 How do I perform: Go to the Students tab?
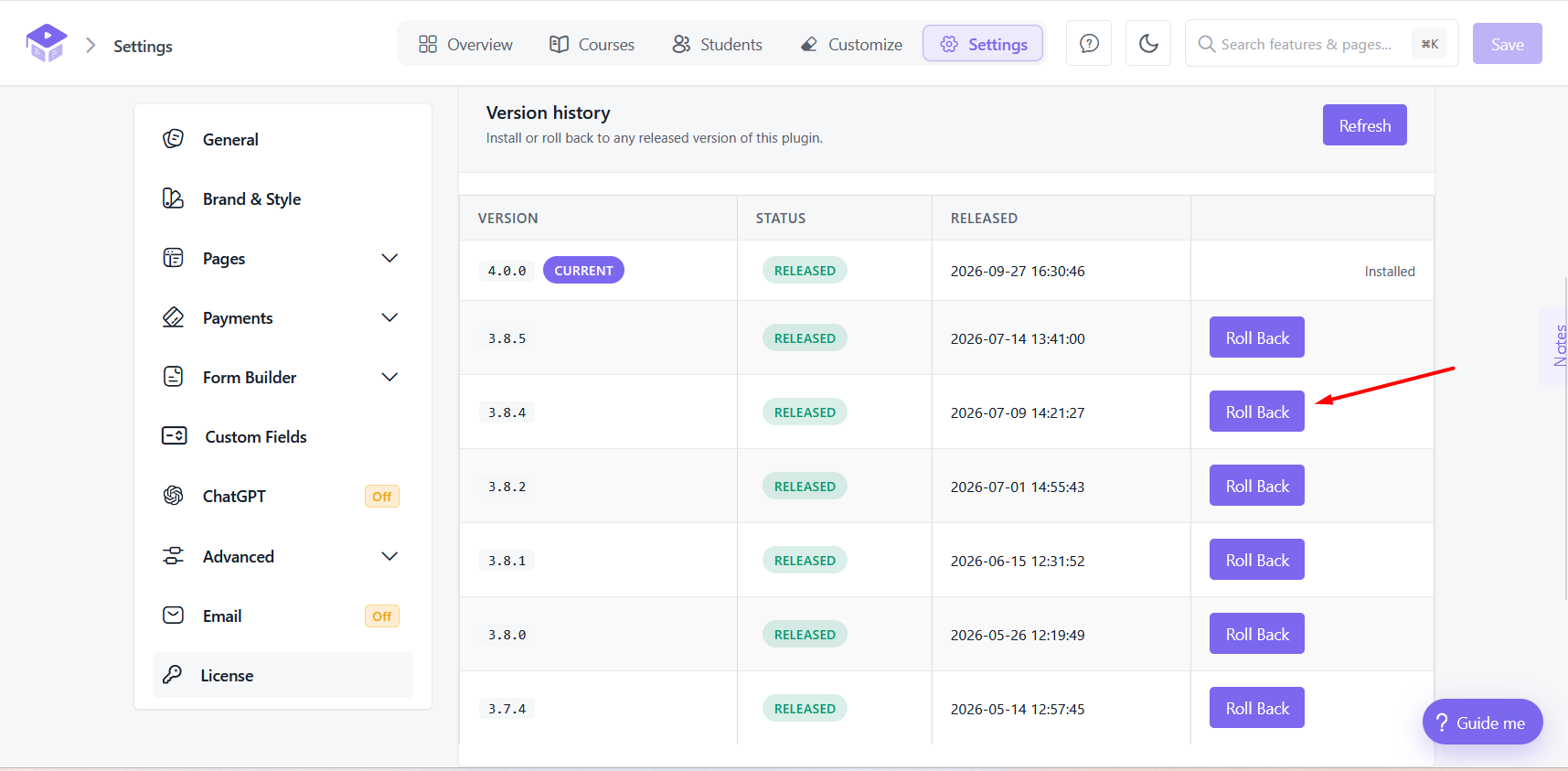tap(717, 44)
